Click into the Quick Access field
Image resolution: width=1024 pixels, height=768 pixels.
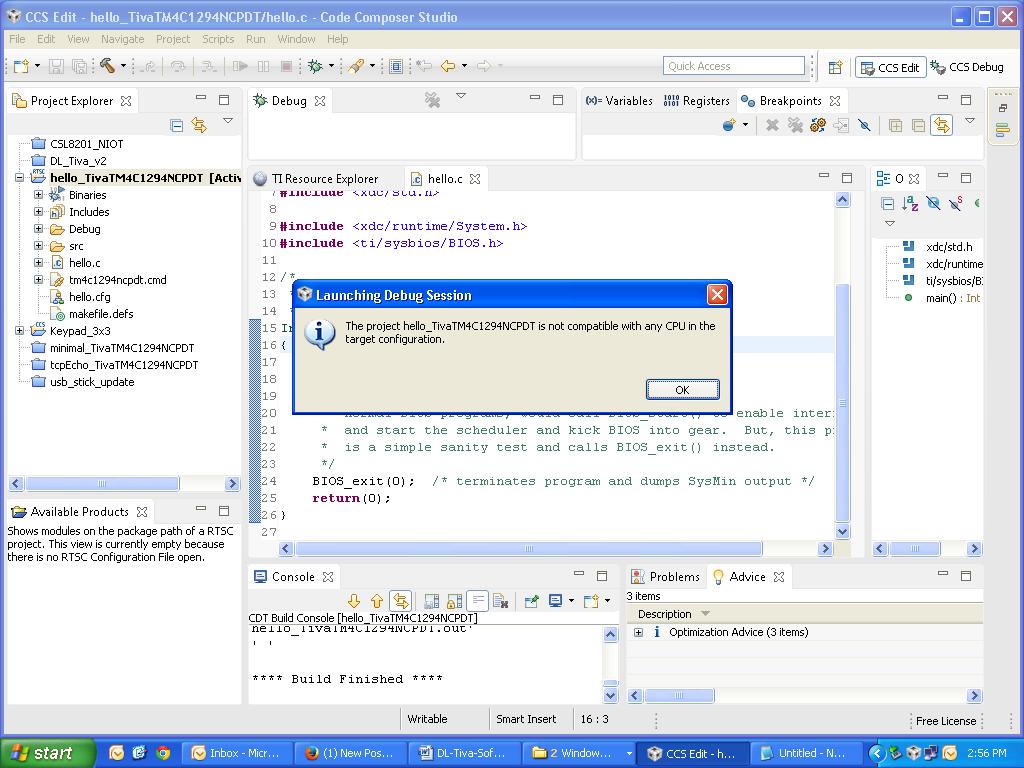point(733,66)
